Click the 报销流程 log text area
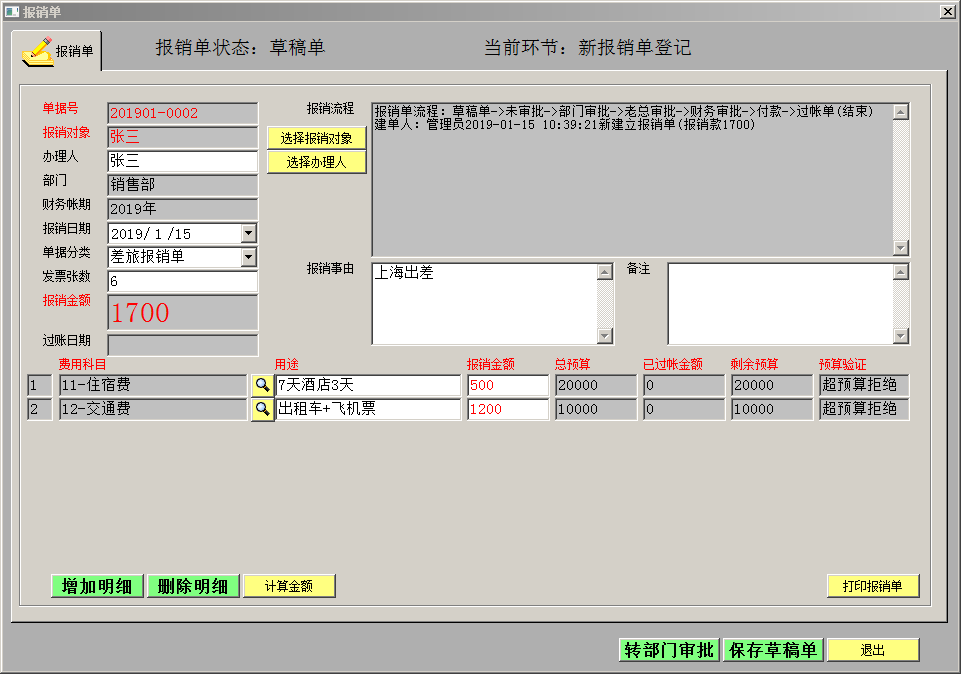The width and height of the screenshot is (961, 674). [x=632, y=180]
